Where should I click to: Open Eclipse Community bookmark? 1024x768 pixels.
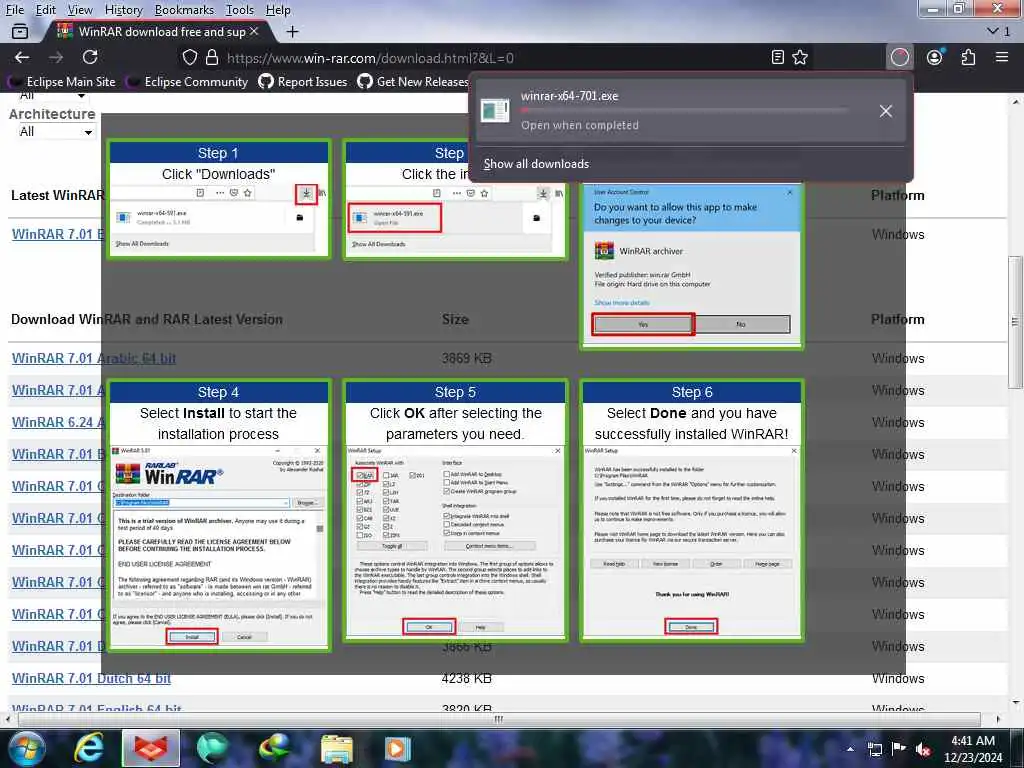tap(188, 82)
